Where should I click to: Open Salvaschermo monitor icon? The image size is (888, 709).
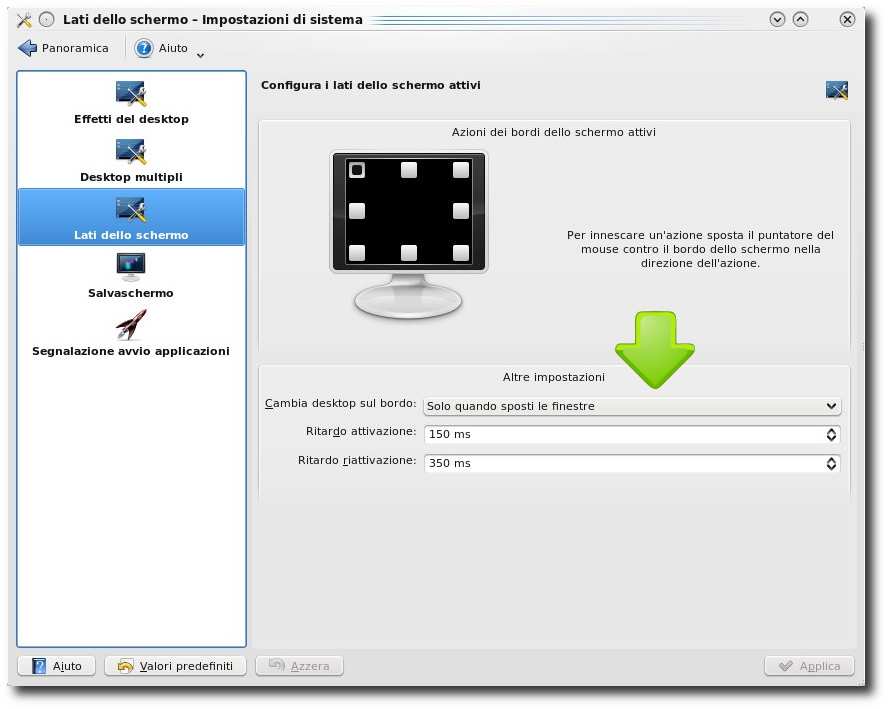[x=131, y=267]
